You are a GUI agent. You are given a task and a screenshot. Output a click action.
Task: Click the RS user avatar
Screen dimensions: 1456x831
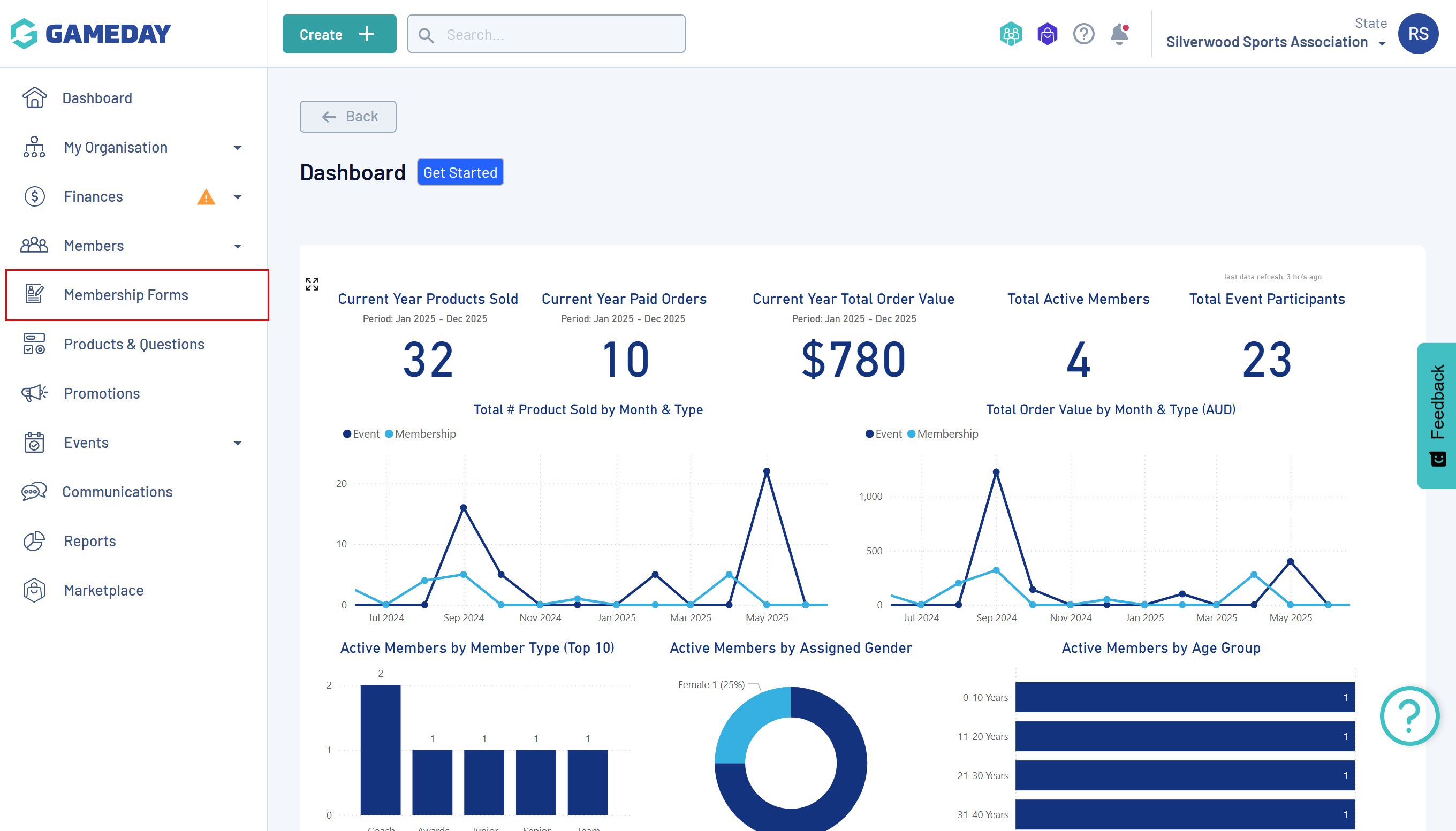click(1418, 34)
